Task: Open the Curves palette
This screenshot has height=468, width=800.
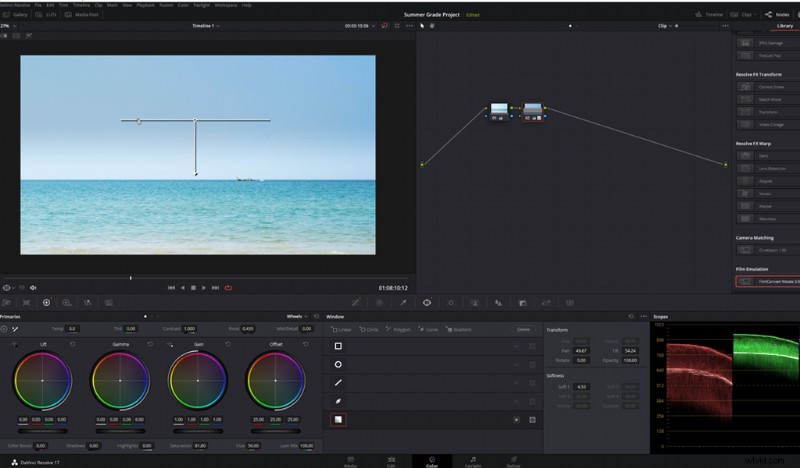Action: click(x=356, y=303)
